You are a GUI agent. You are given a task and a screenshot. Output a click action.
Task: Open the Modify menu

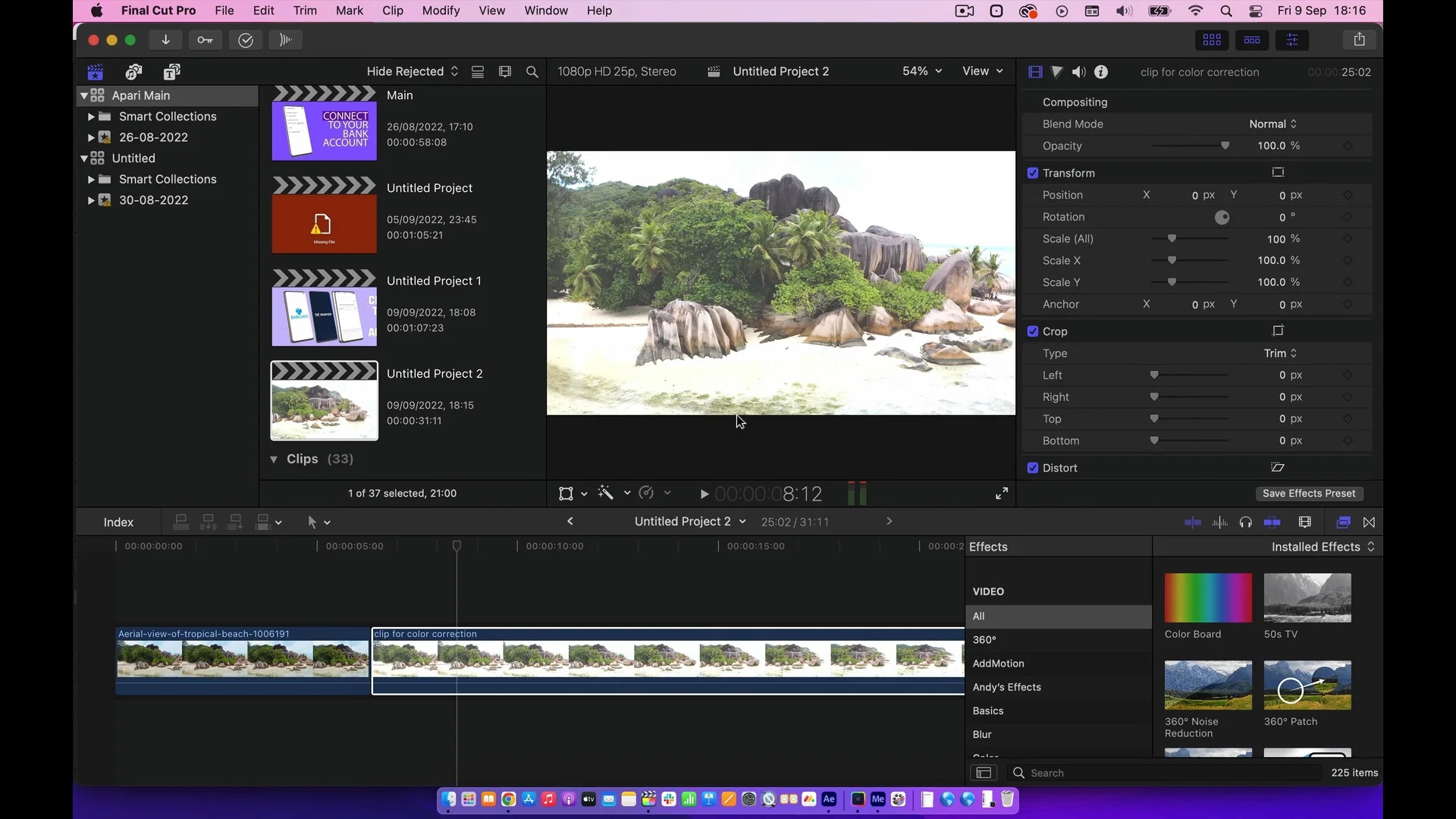point(441,11)
